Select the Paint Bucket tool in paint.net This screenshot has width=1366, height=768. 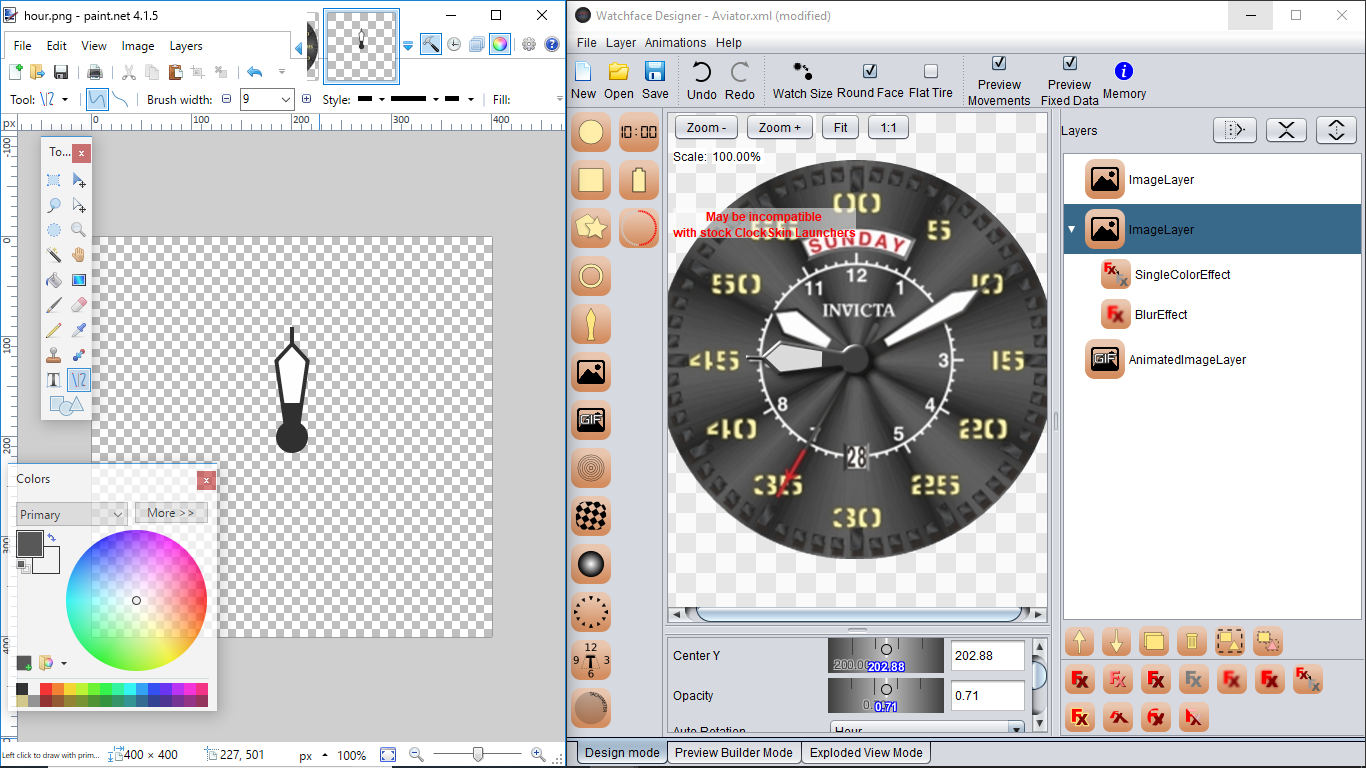coord(54,280)
